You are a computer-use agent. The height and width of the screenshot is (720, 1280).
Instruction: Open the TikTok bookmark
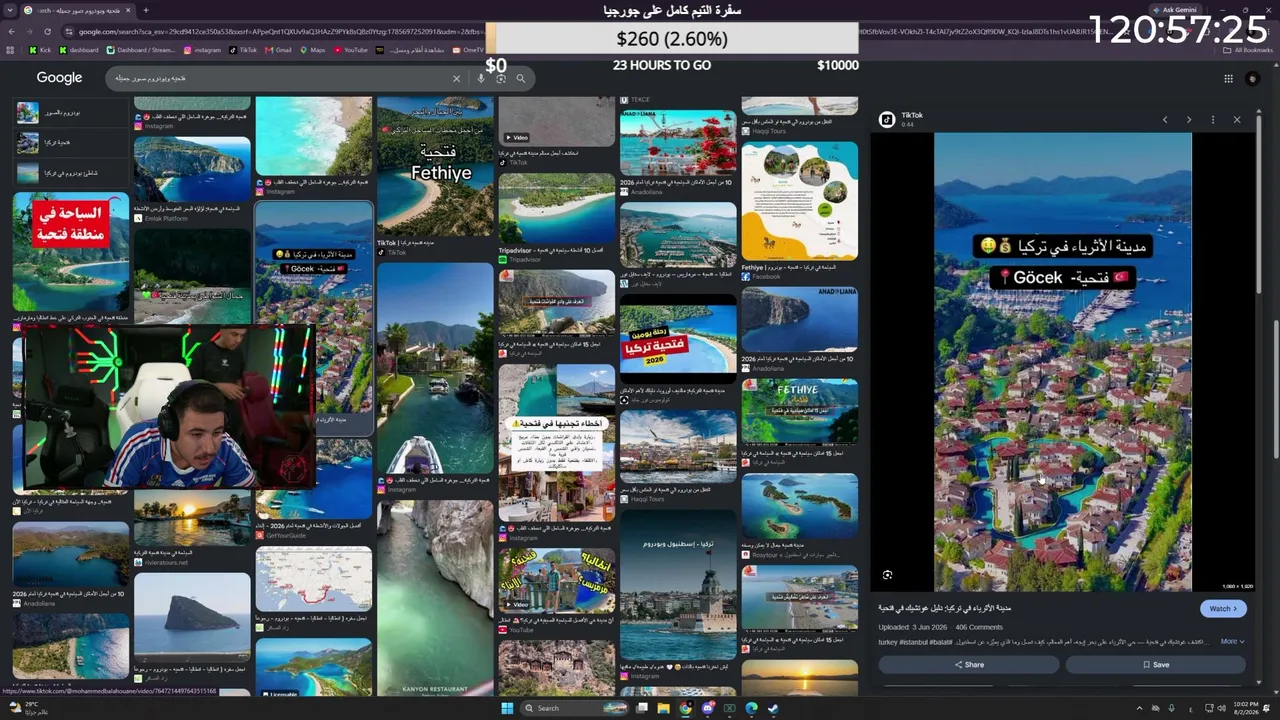[x=243, y=50]
